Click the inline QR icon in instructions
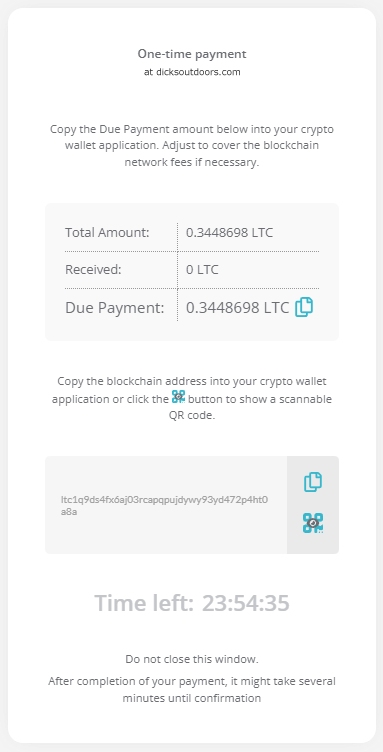The width and height of the screenshot is (383, 752). 178,397
